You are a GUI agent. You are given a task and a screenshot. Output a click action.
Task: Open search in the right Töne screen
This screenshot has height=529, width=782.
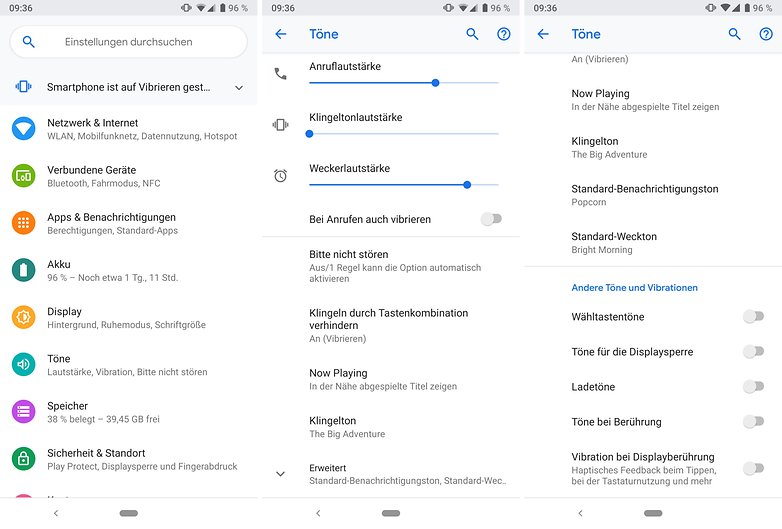point(734,34)
